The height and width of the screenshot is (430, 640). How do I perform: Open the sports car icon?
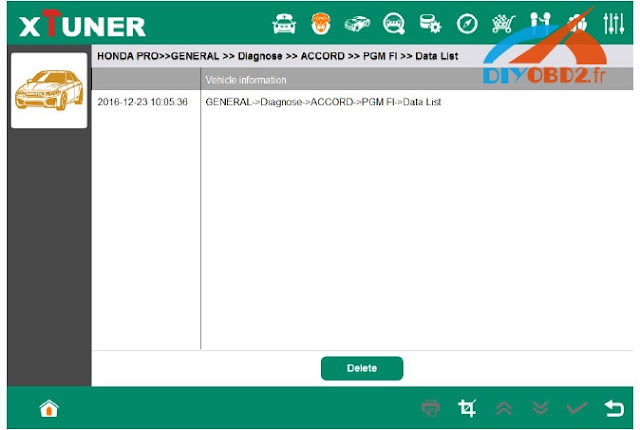(357, 23)
